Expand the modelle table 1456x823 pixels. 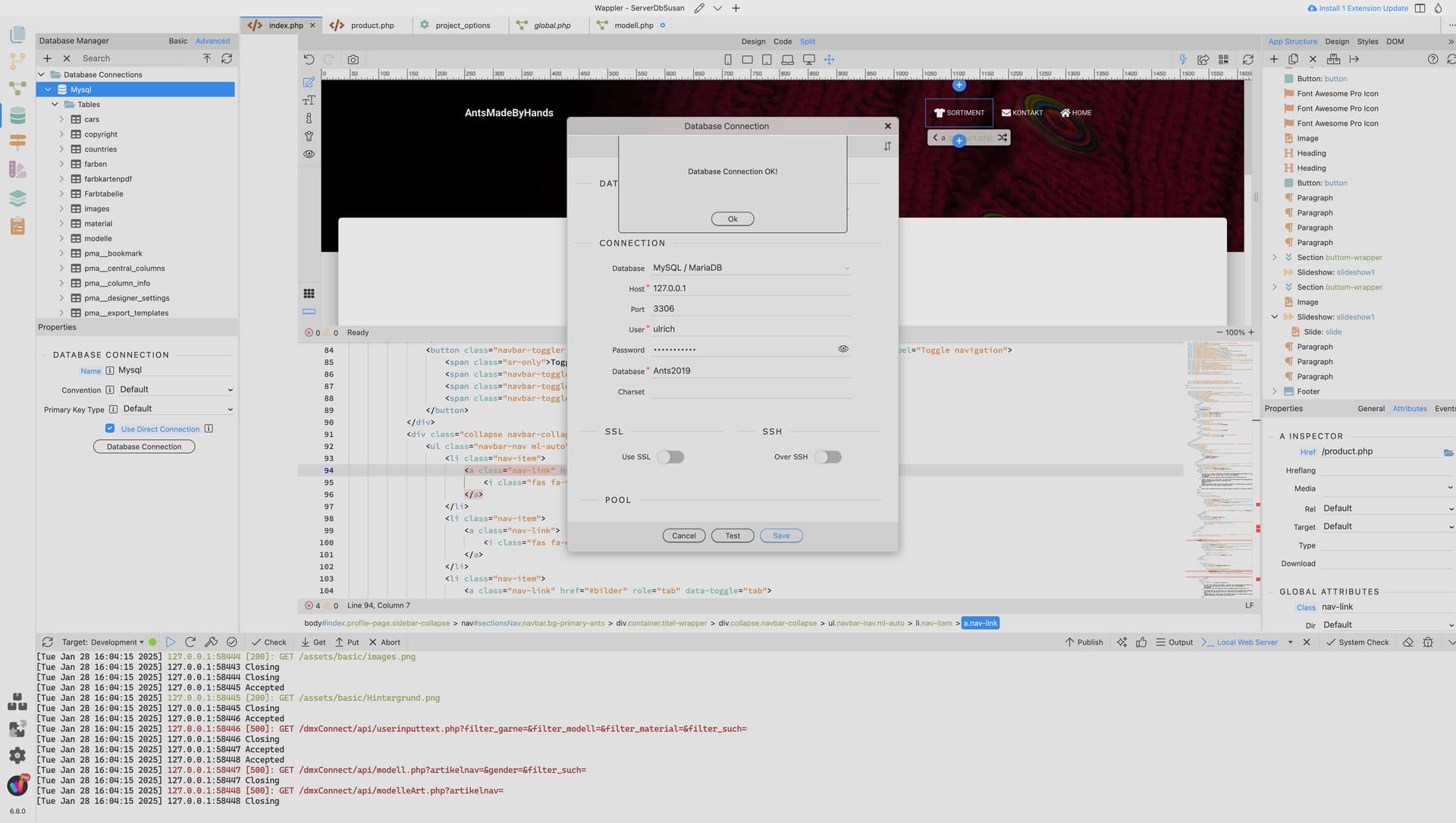coord(61,238)
